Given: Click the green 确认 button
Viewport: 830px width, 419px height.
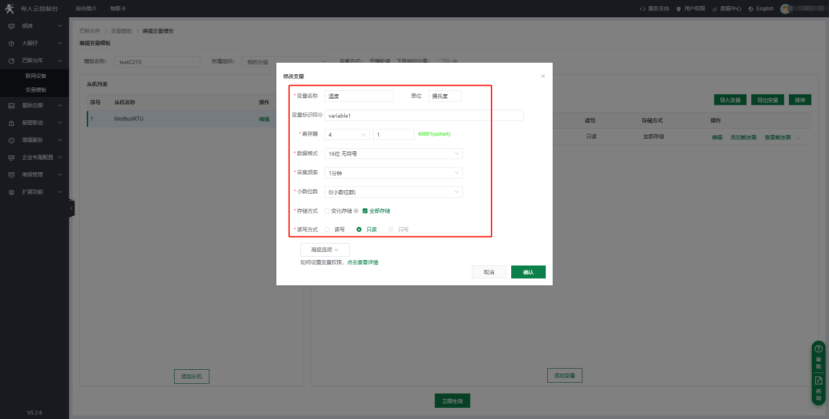Looking at the screenshot, I should [528, 271].
